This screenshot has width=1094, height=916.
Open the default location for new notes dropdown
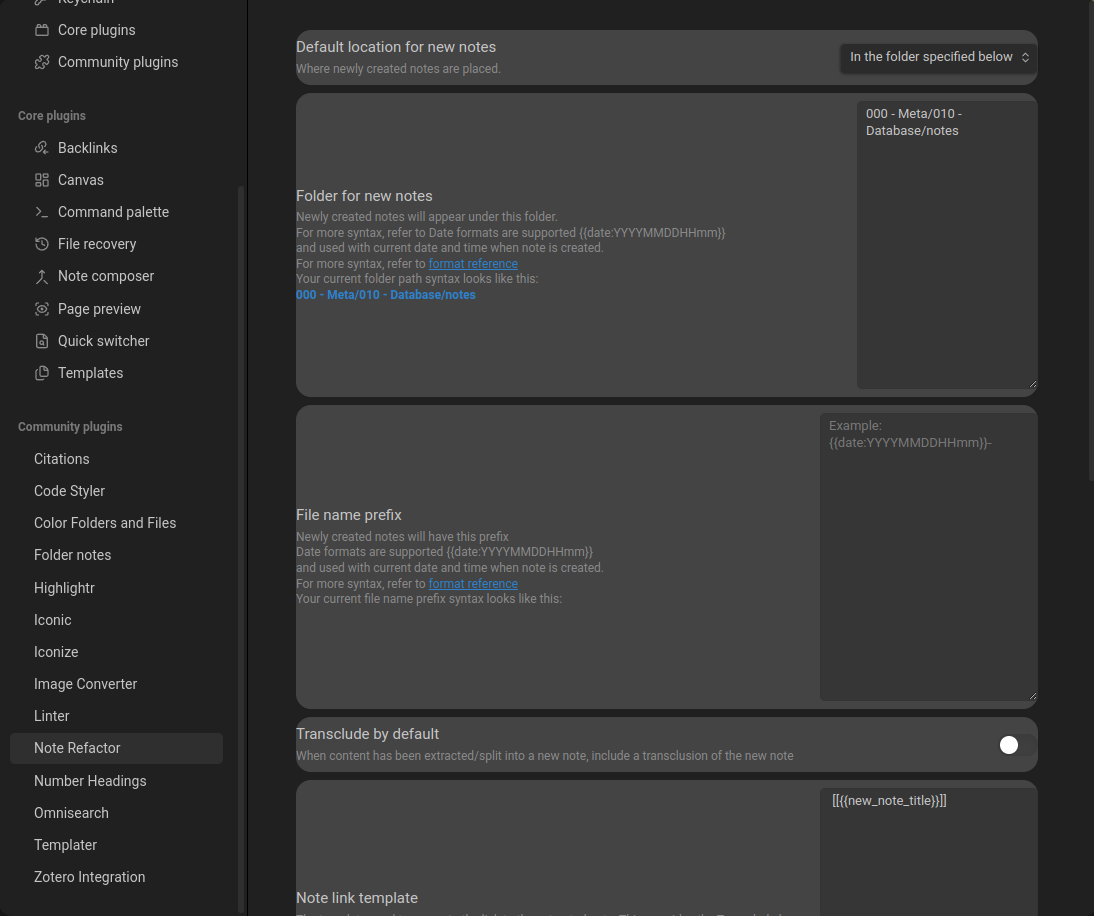tap(938, 57)
